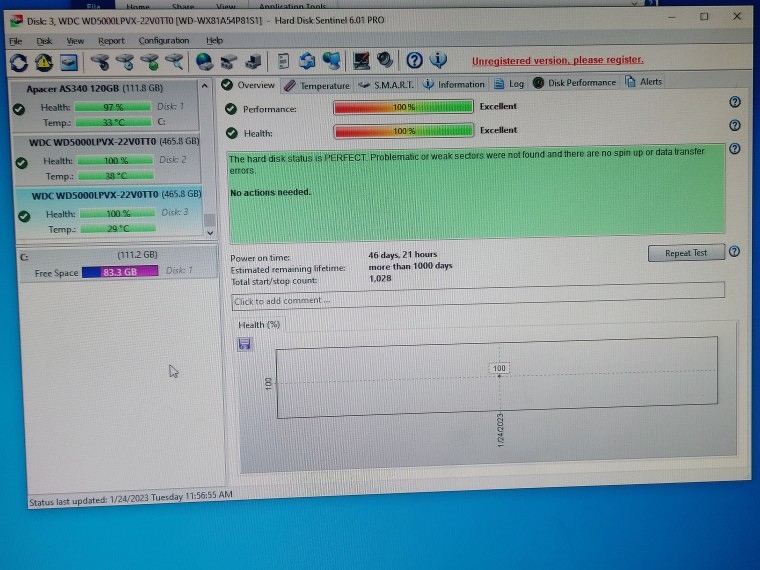Switch to the S.M.A.R.T. tab
The image size is (760, 570).
pyautogui.click(x=386, y=85)
